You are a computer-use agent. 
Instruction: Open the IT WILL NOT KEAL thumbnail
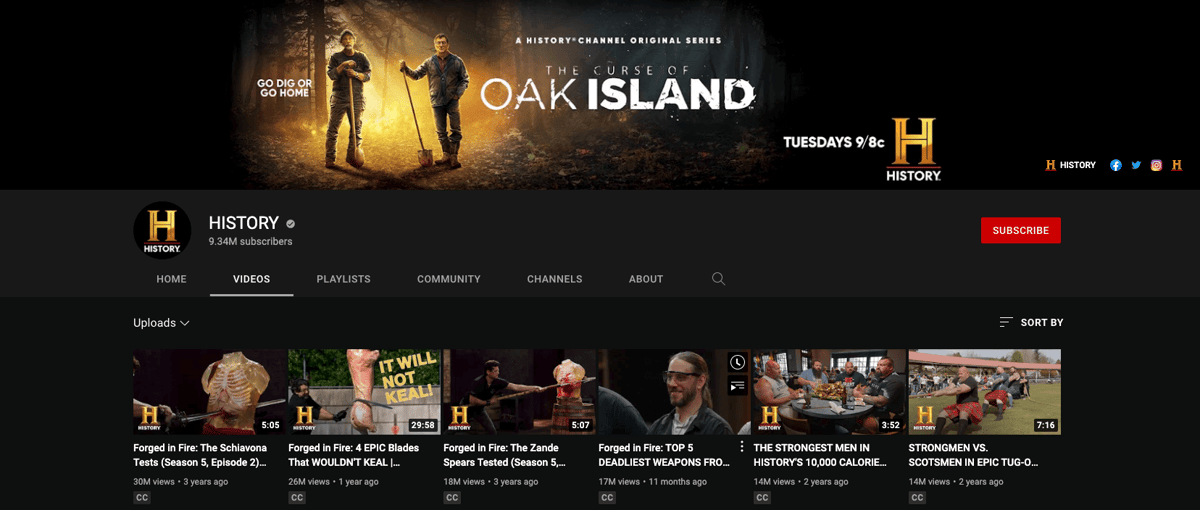click(365, 392)
